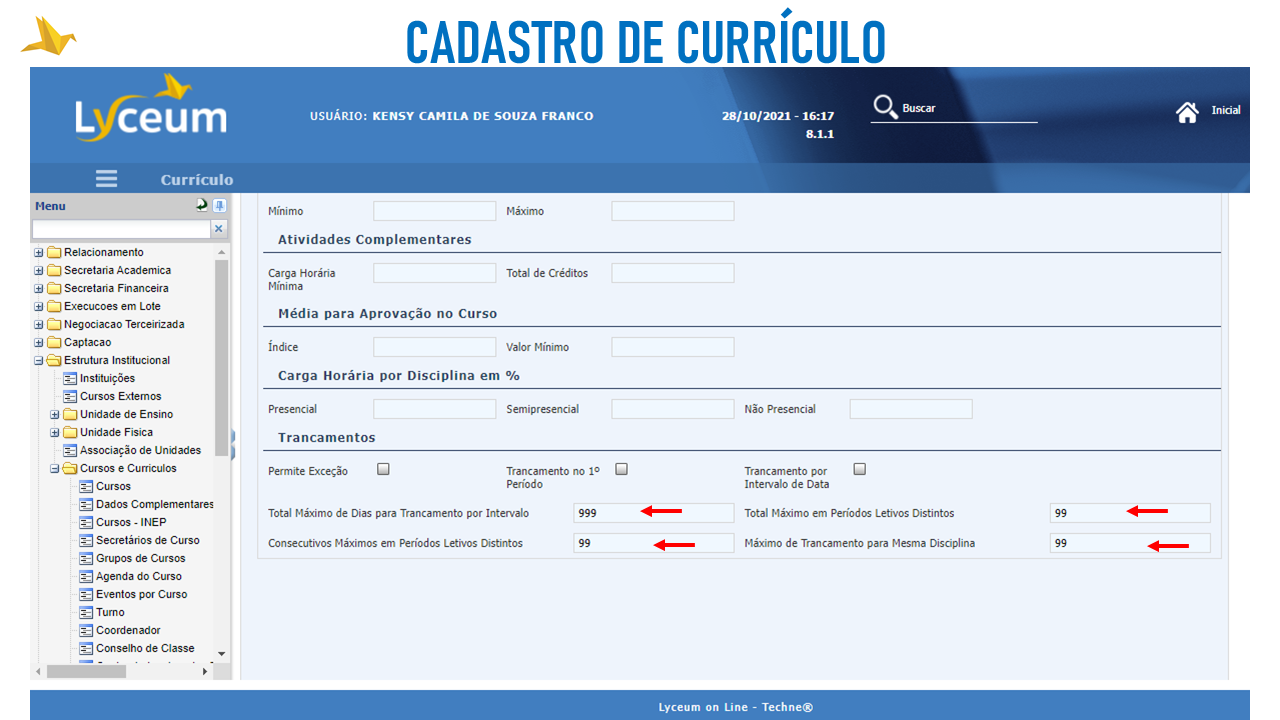Click the menu filter text box

121,229
